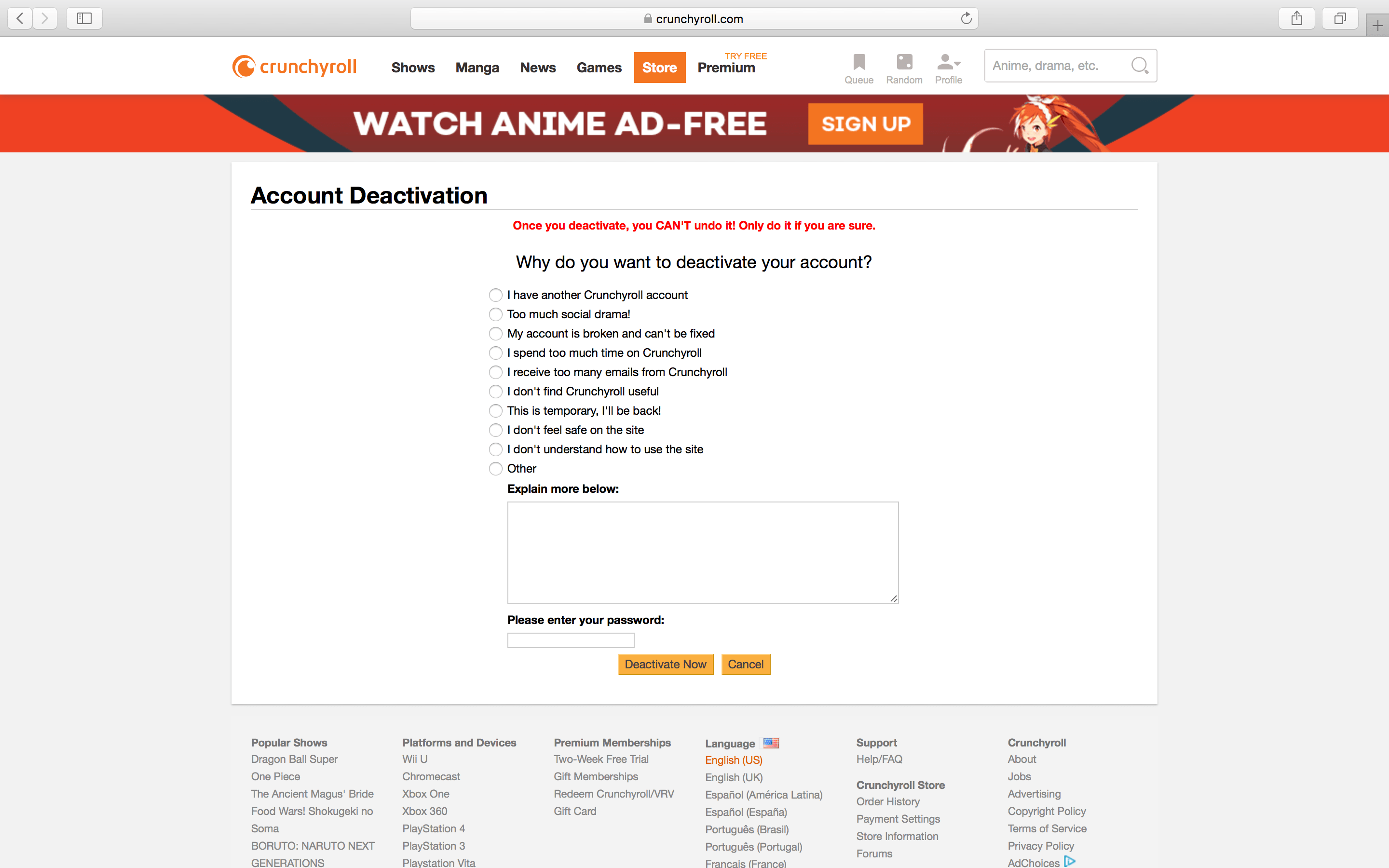Select 'Too much social drama!' option
The image size is (1389, 868).
pos(495,314)
